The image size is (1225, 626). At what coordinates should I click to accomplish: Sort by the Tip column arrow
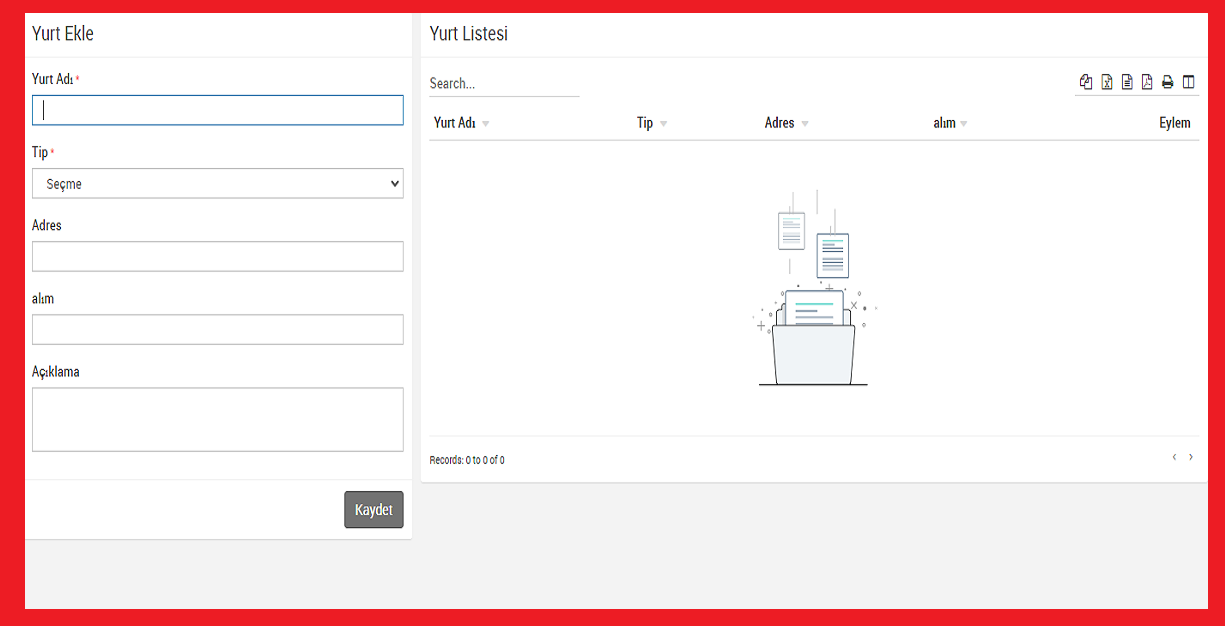click(663, 124)
